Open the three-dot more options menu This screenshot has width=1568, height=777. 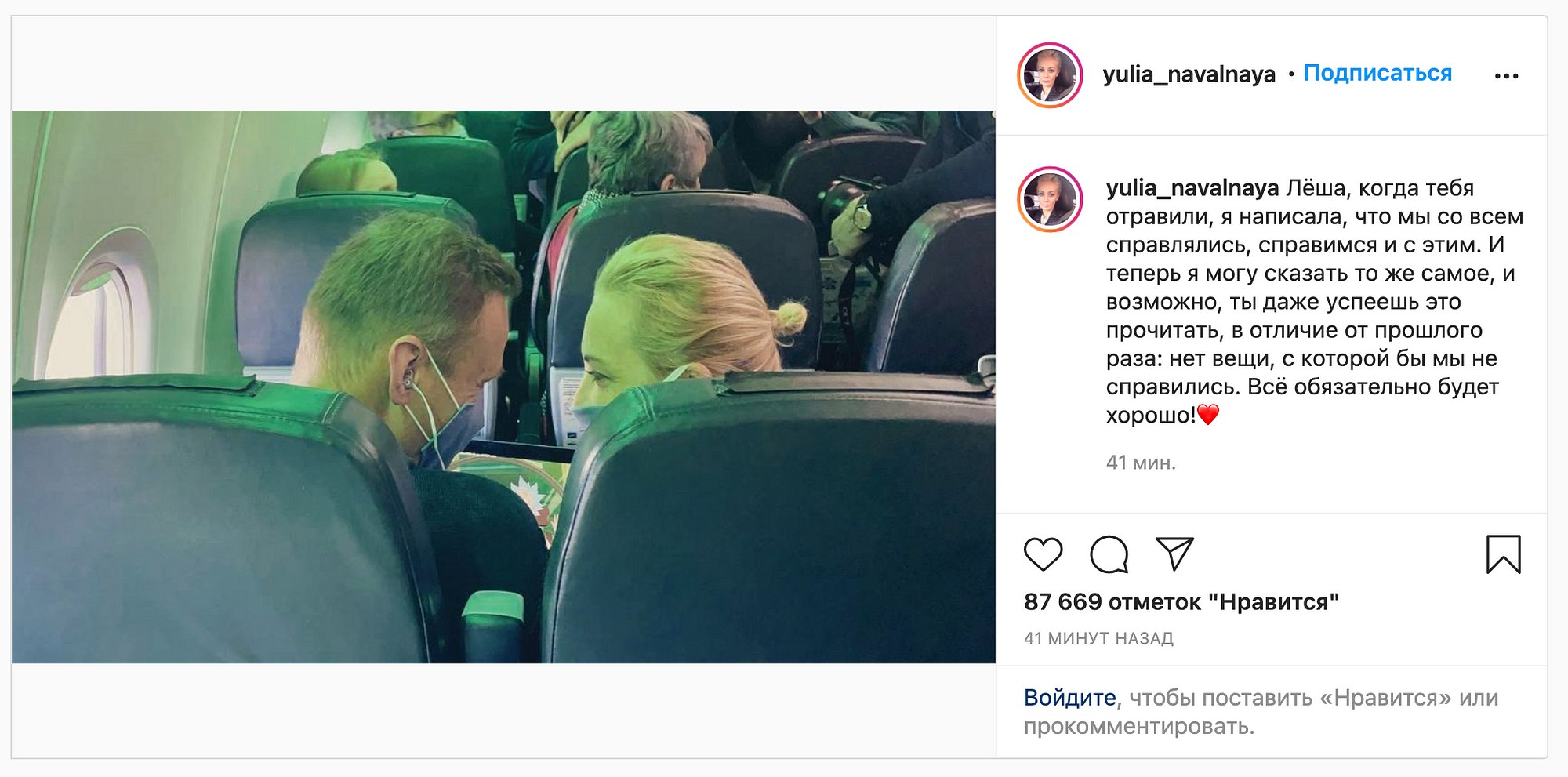click(1506, 76)
